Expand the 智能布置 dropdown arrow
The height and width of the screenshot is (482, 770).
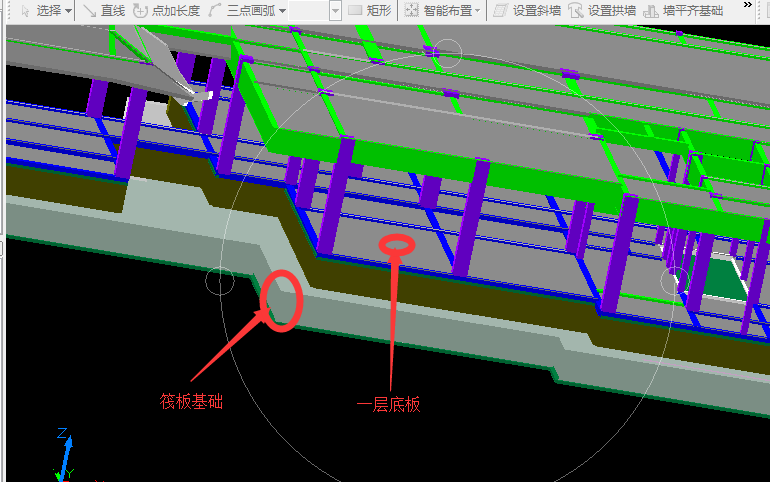coord(477,11)
